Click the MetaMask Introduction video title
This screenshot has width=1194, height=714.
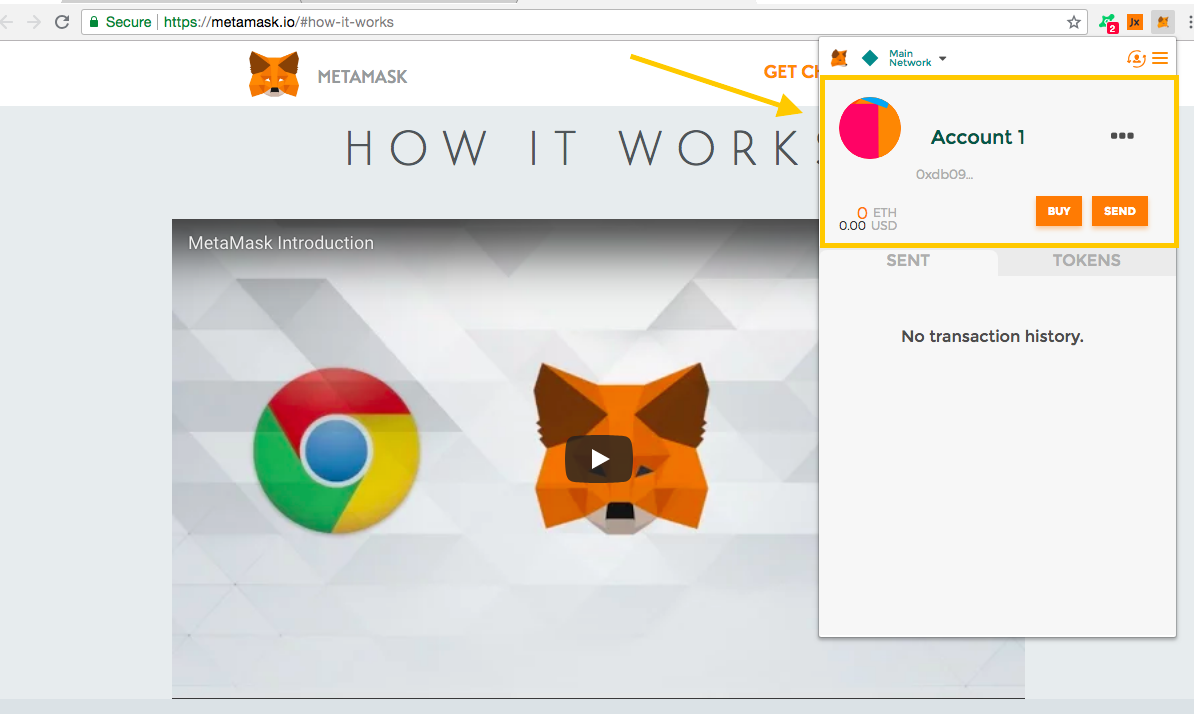281,243
